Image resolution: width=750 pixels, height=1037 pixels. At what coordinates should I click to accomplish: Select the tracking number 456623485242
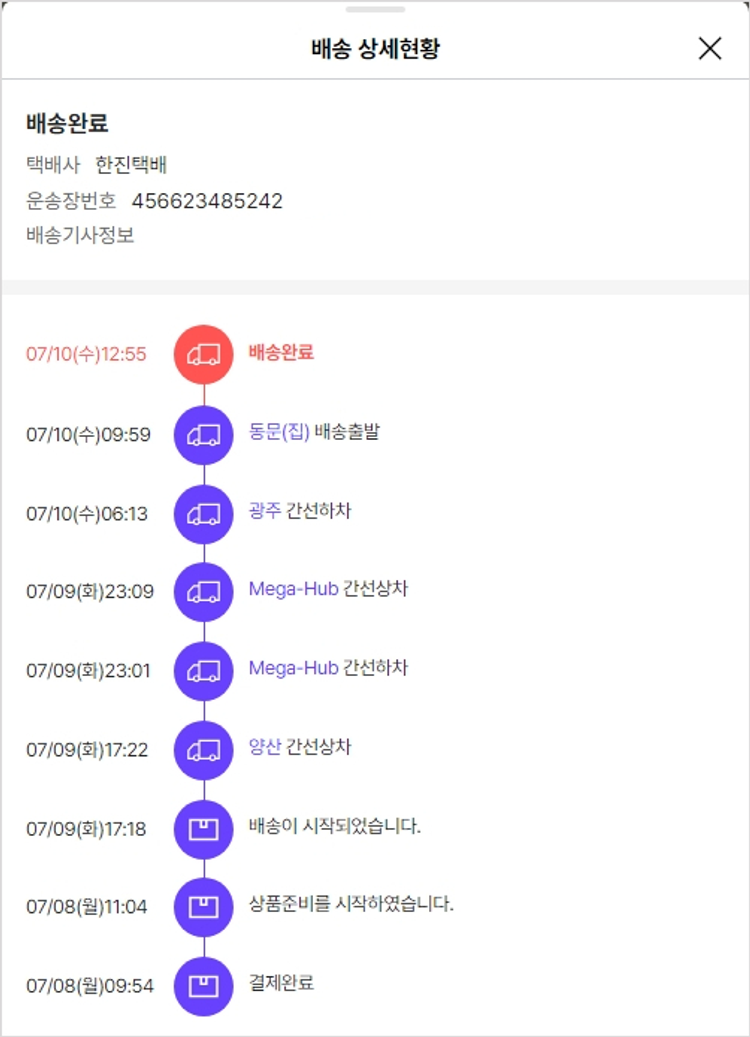pyautogui.click(x=207, y=201)
